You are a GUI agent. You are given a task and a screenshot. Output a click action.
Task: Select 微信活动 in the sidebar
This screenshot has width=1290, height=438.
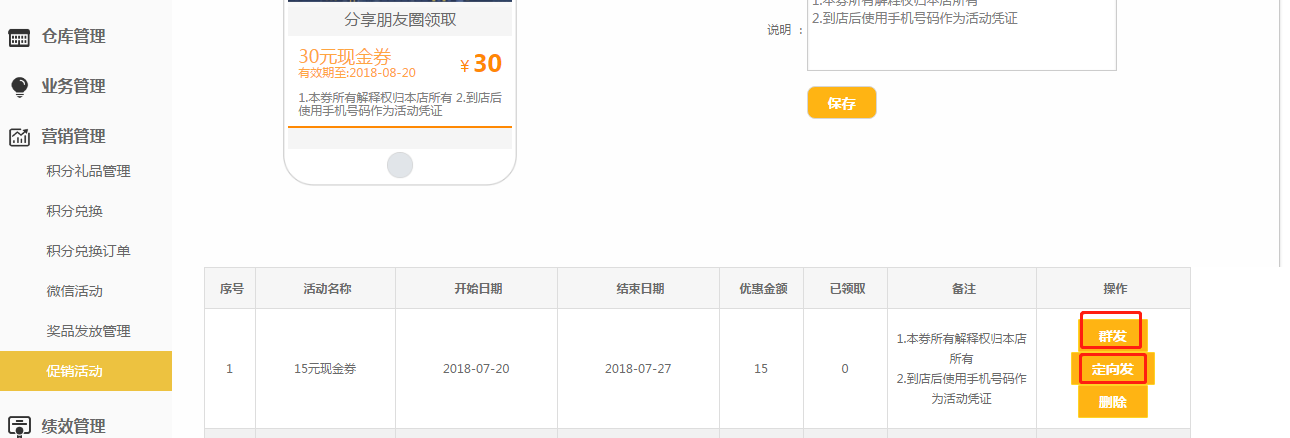[75, 291]
